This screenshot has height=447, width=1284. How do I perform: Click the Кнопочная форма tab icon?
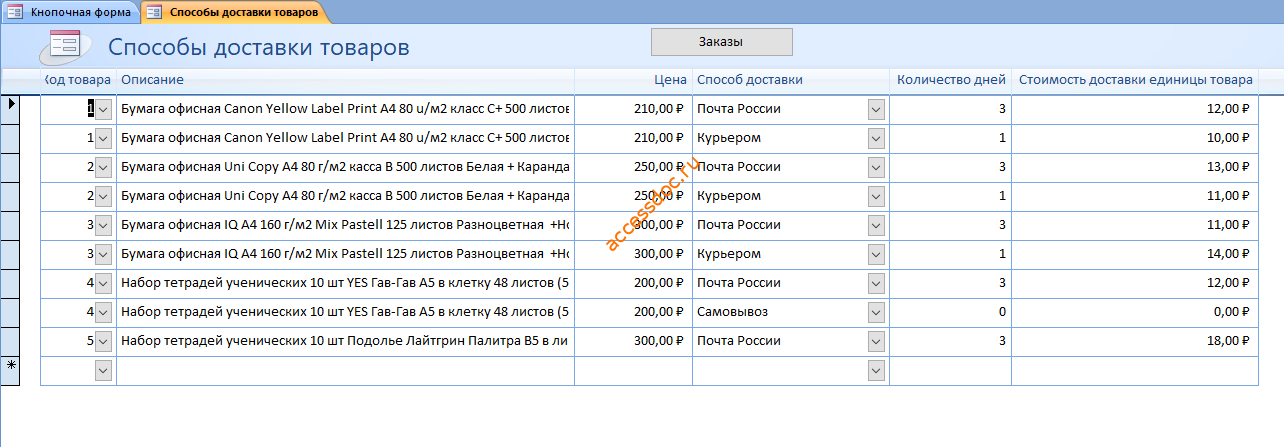pos(16,13)
